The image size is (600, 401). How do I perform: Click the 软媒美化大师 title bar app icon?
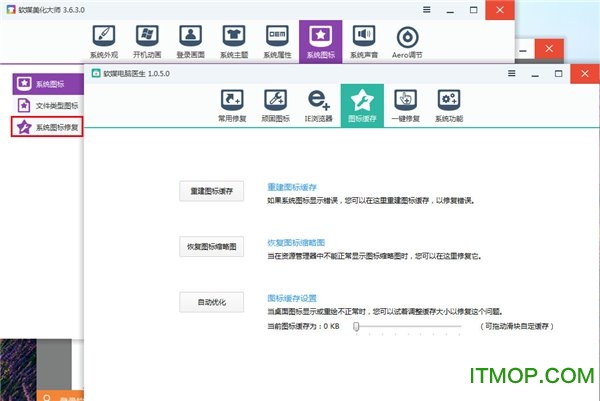[x=11, y=10]
